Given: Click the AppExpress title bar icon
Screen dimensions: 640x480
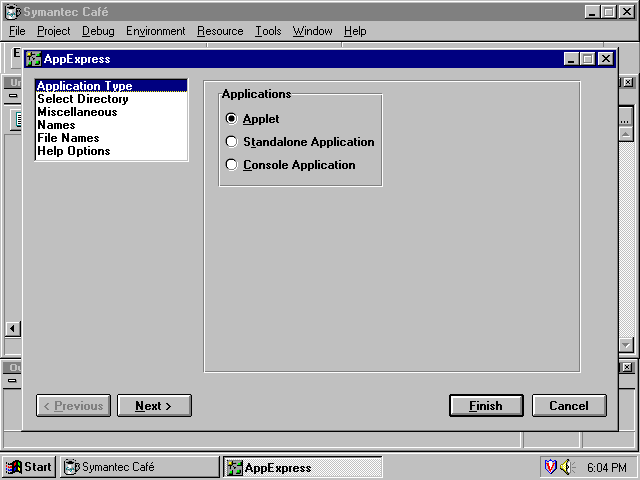Looking at the screenshot, I should pos(33,59).
